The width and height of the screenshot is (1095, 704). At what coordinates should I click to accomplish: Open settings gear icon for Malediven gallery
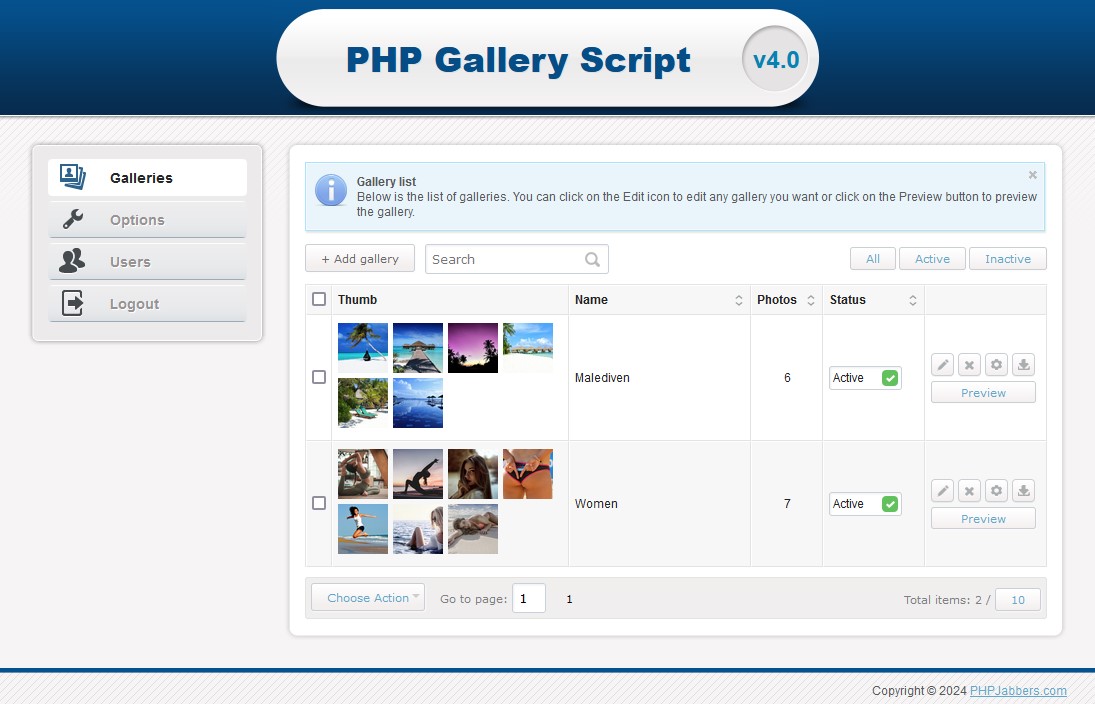tap(996, 365)
